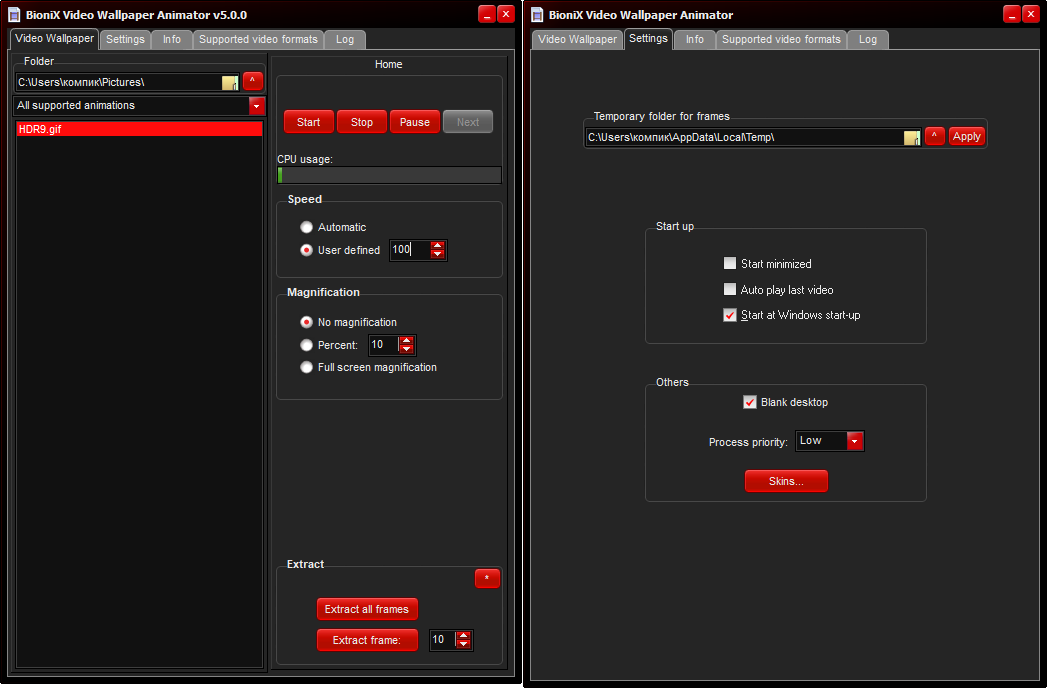Screen dimensions: 1047x688
Task: Click the Pause button
Action: tap(415, 122)
